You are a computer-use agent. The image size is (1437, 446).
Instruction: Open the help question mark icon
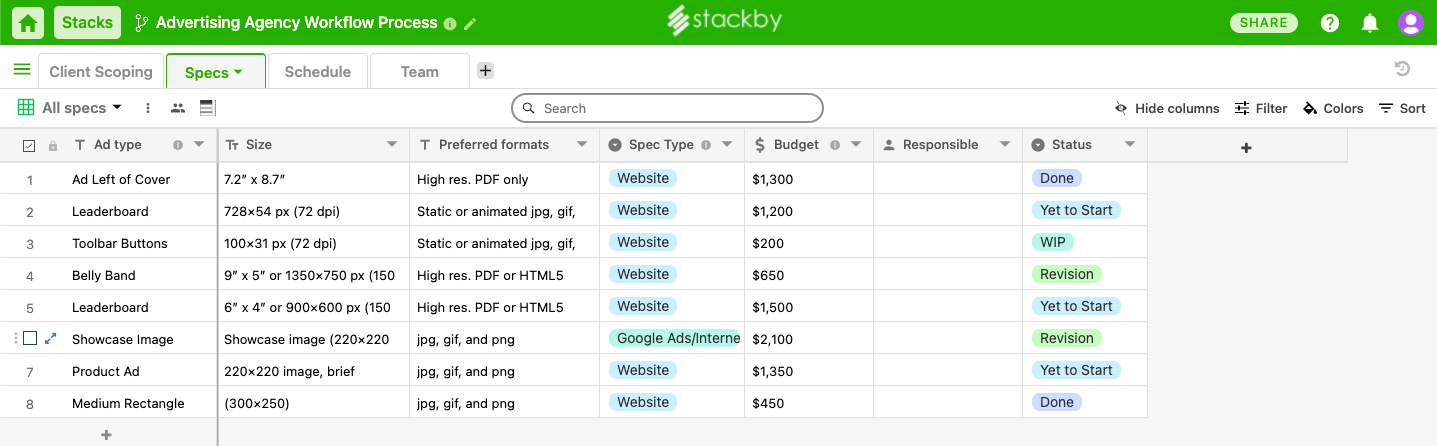[x=1330, y=23]
